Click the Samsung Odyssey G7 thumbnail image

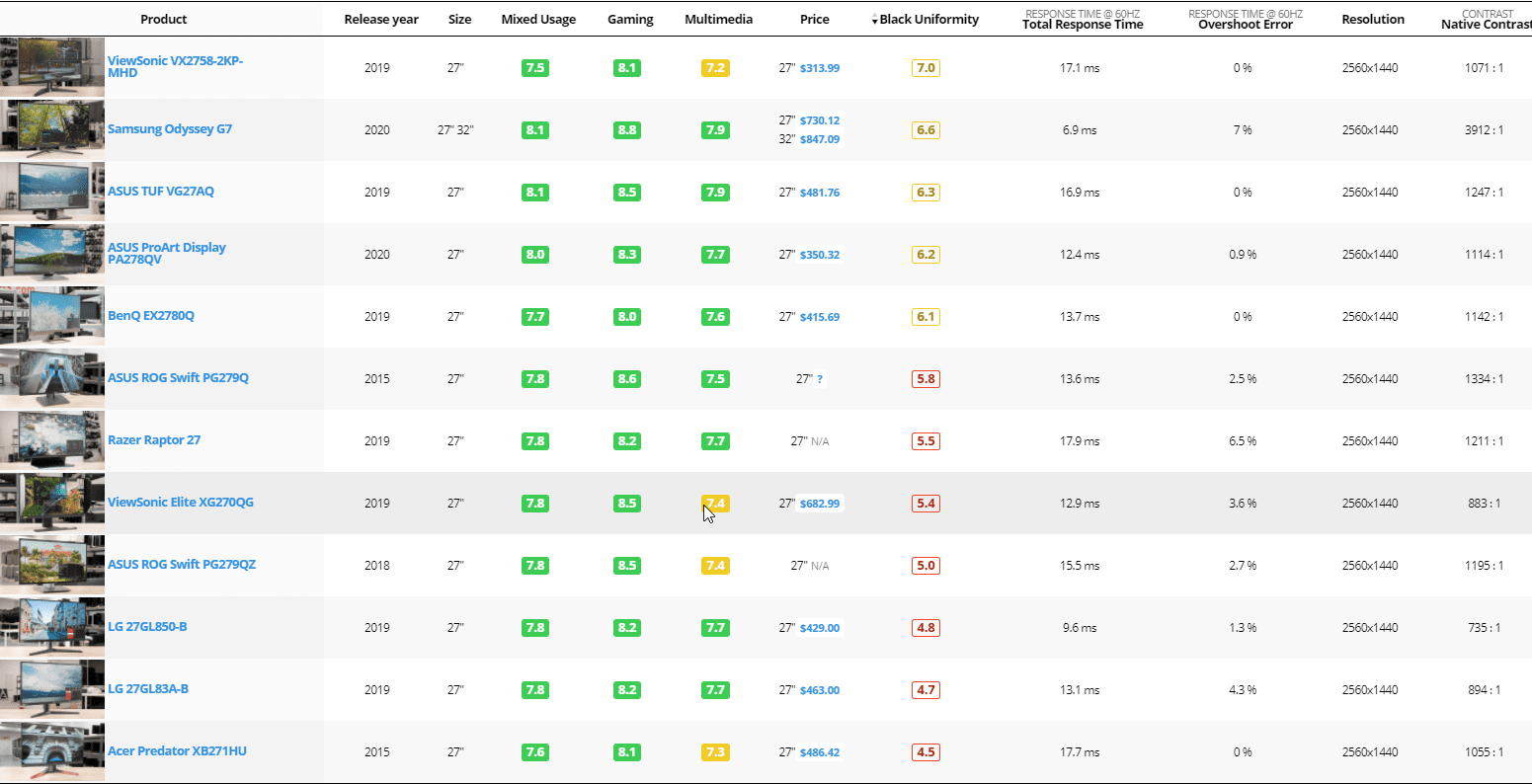coord(52,129)
